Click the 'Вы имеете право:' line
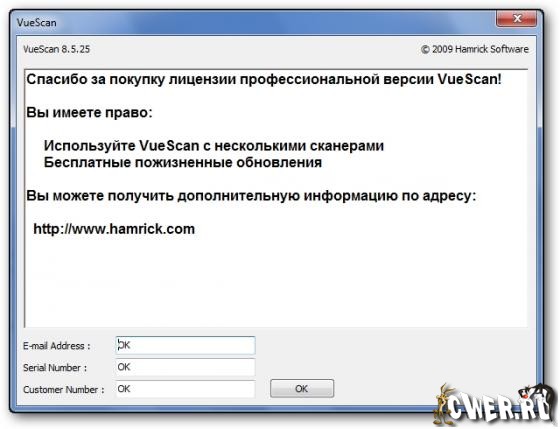This screenshot has width=560, height=429. 89,113
